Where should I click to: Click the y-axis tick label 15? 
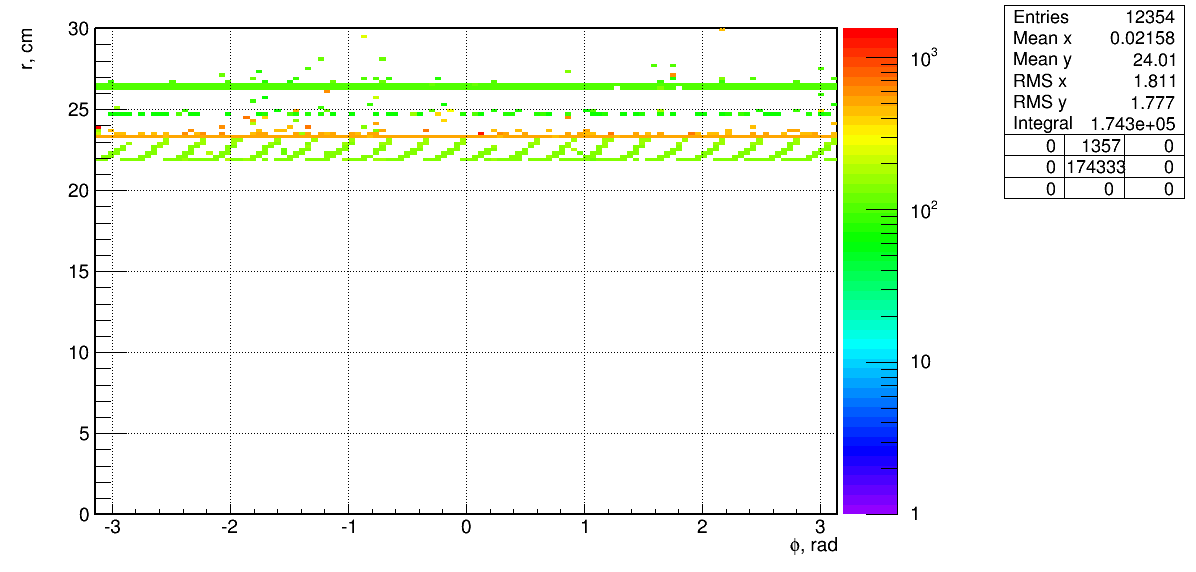81,272
